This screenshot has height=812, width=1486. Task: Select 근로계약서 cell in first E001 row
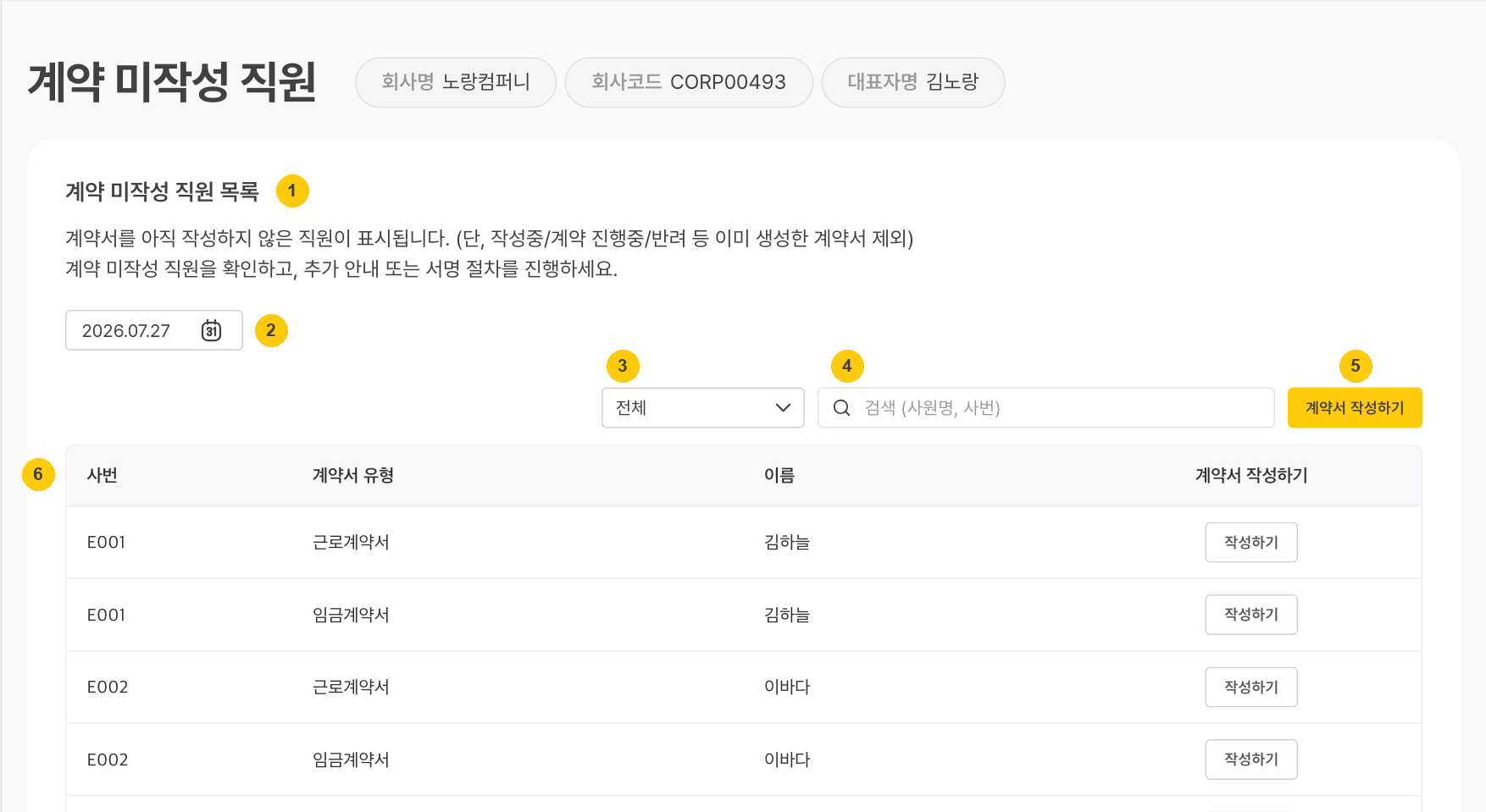pyautogui.click(x=351, y=542)
